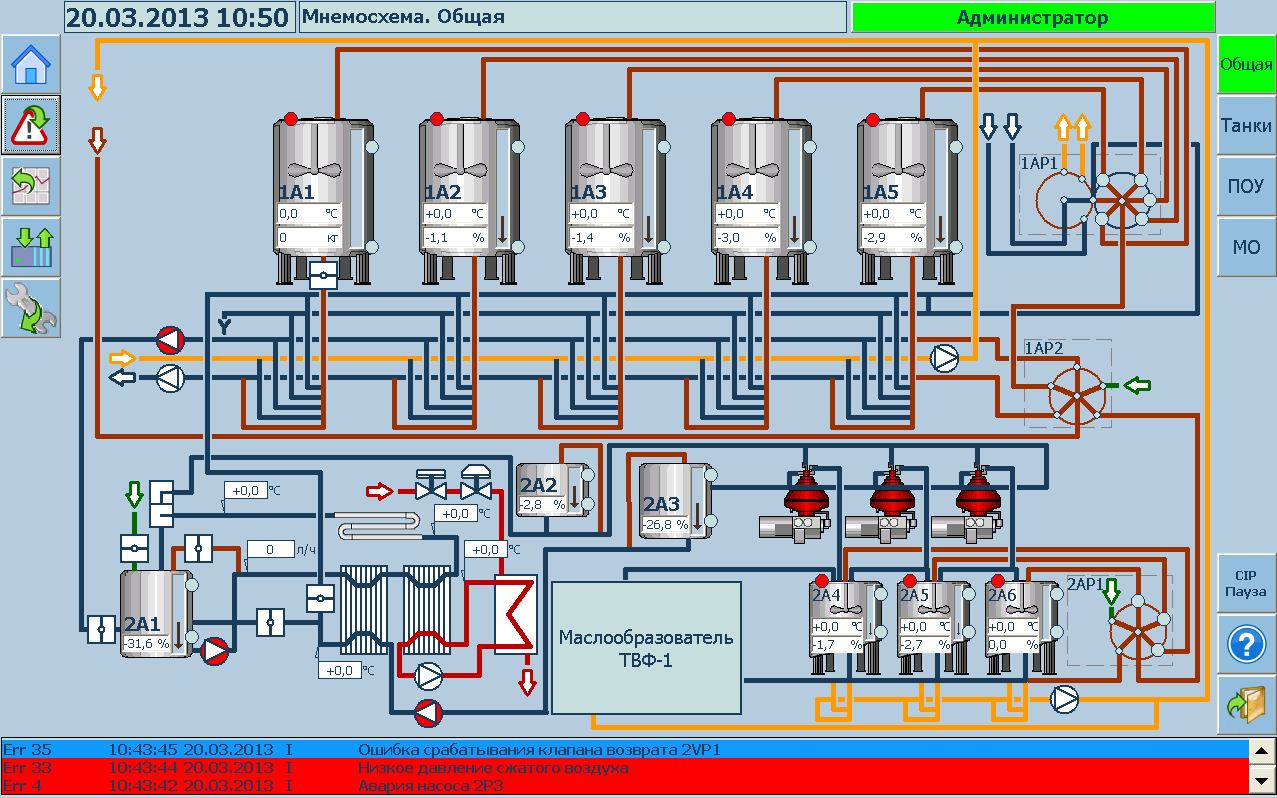Click the Администратор user button
This screenshot has height=798, width=1277.
click(x=1032, y=17)
